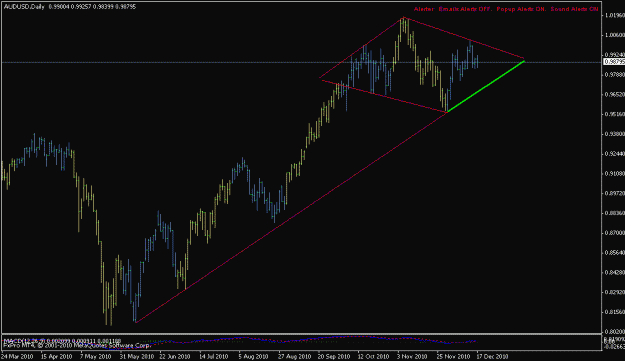Click the AUDUSD,Daily chart title
This screenshot has width=625, height=361.
click(x=24, y=7)
